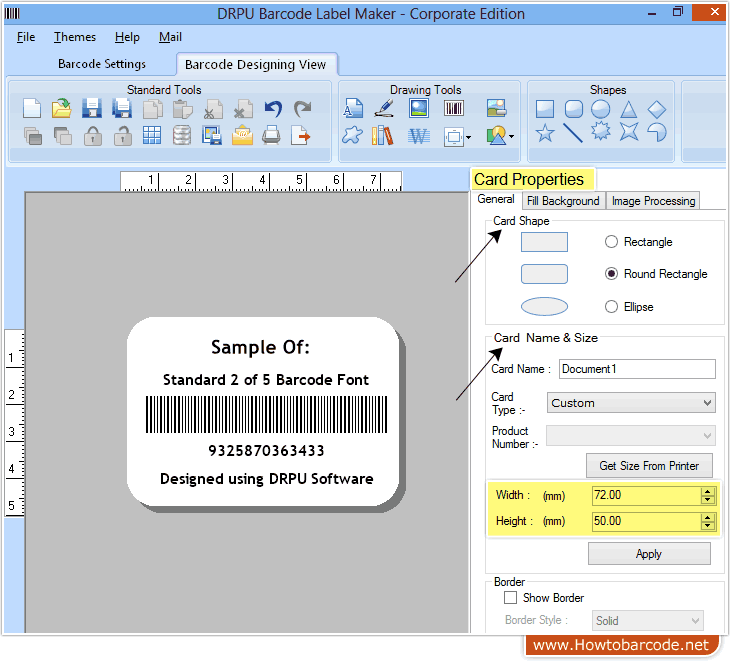
Task: Select the Ellipse card shape option
Action: click(611, 307)
